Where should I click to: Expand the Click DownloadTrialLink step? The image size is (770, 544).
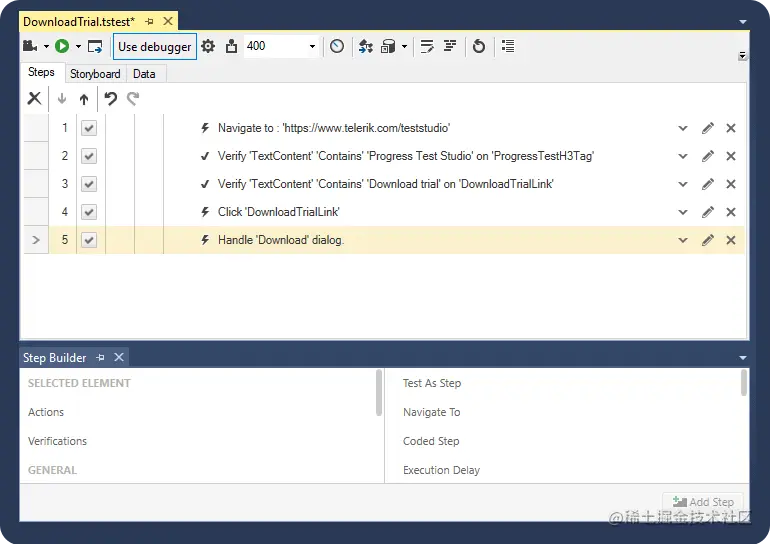coord(683,213)
